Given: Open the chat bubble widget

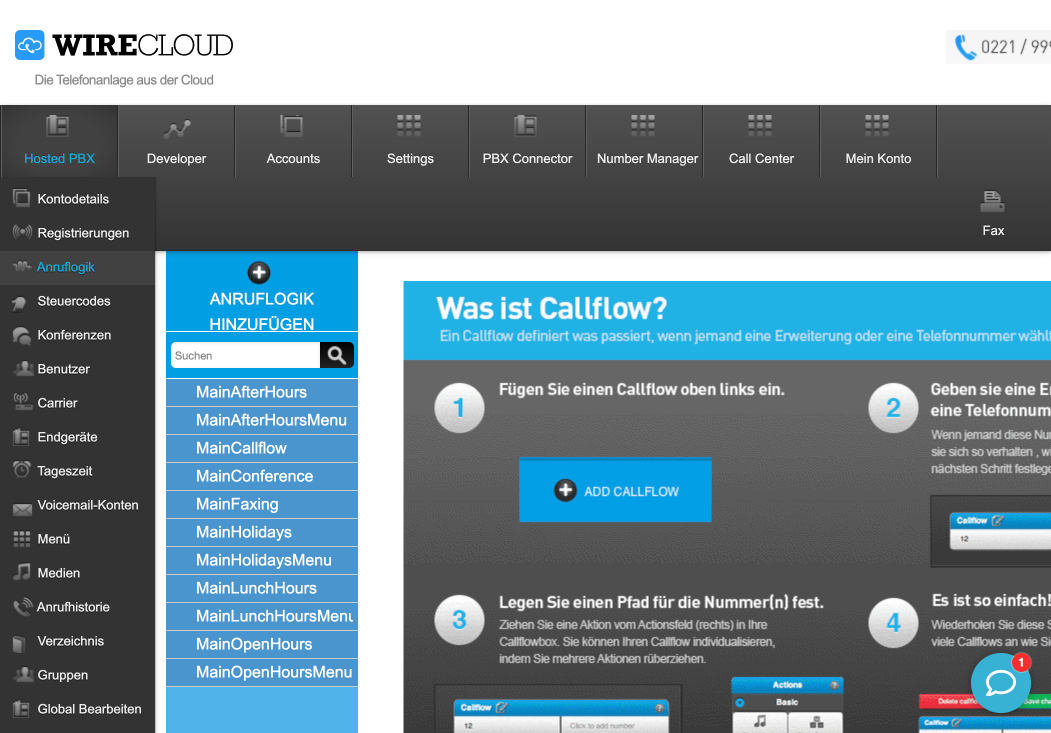Looking at the screenshot, I should pyautogui.click(x=1000, y=683).
